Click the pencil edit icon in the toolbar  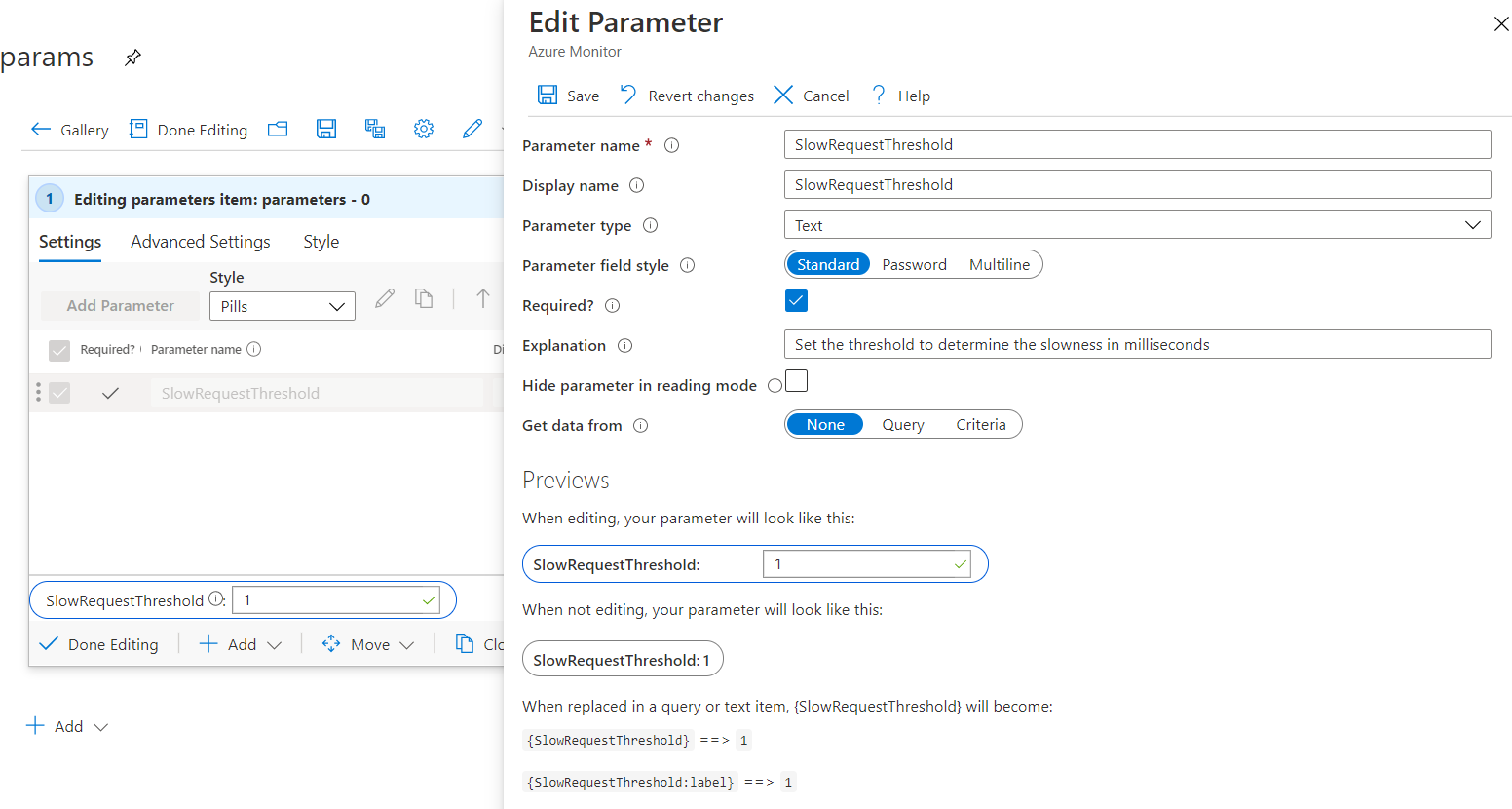click(x=472, y=129)
